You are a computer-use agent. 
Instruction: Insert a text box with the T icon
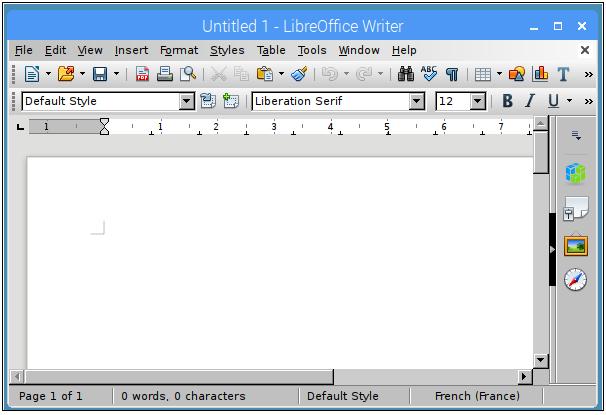click(563, 73)
